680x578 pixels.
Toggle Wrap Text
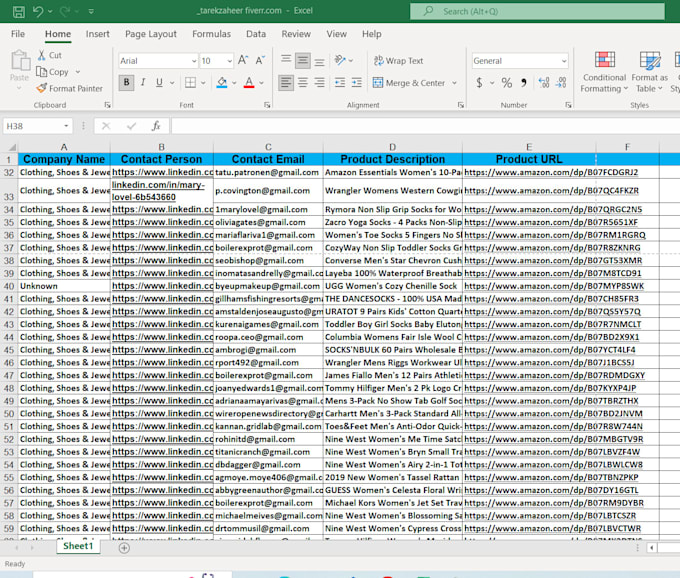tap(398, 61)
